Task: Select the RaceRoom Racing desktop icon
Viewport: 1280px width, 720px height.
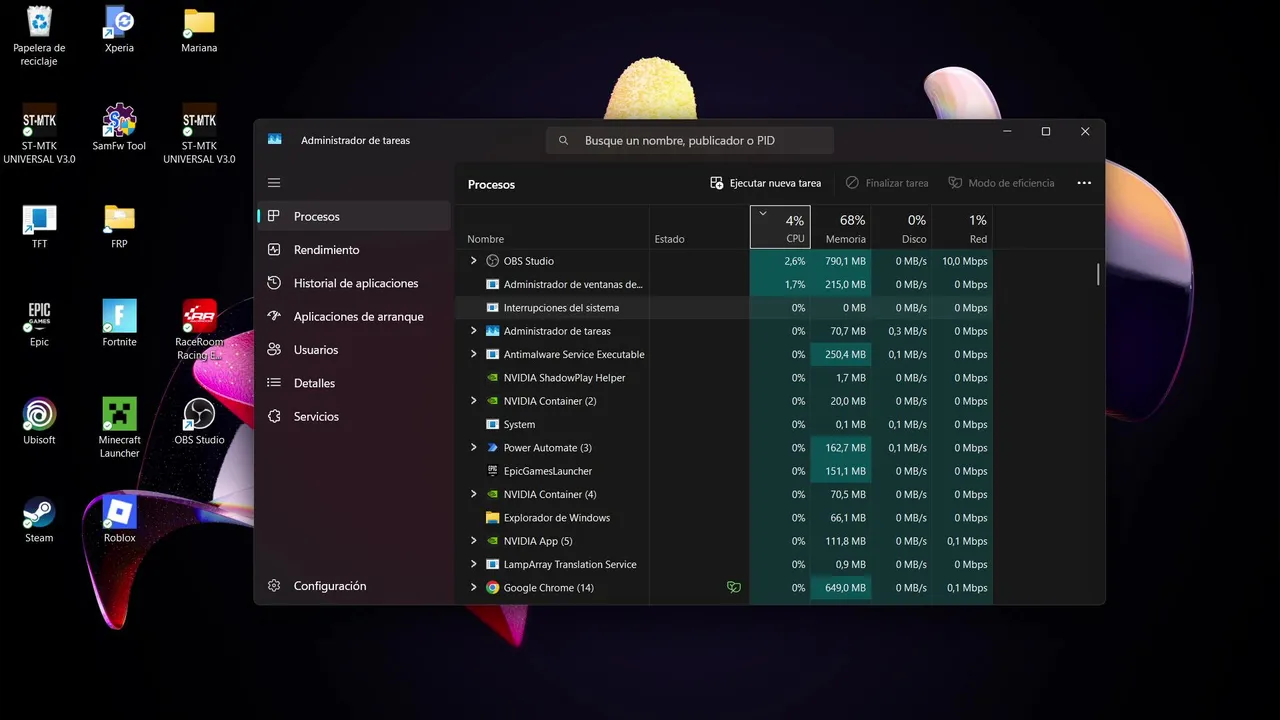Action: pyautogui.click(x=199, y=330)
